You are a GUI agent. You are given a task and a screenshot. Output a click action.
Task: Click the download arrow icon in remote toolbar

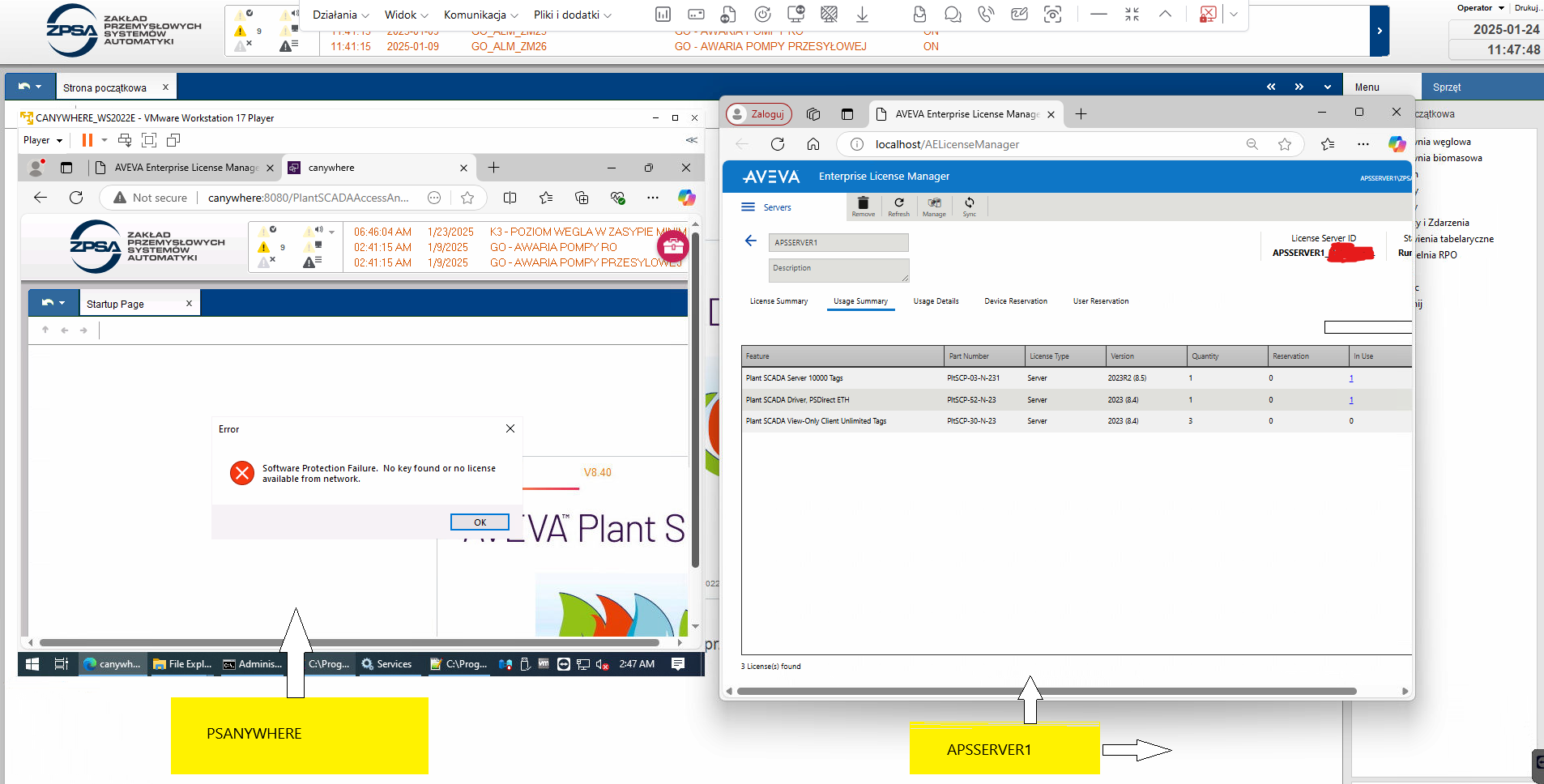tap(862, 15)
